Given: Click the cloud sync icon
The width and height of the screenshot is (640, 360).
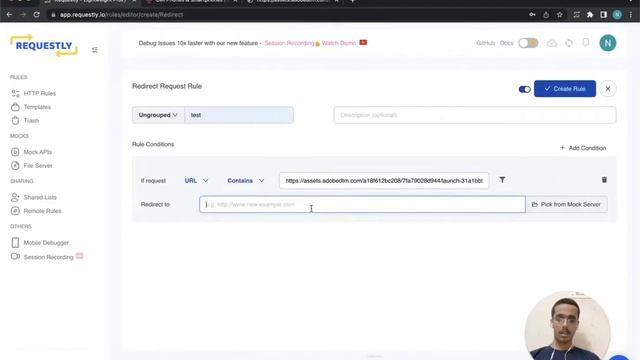Looking at the screenshot, I should pos(552,43).
